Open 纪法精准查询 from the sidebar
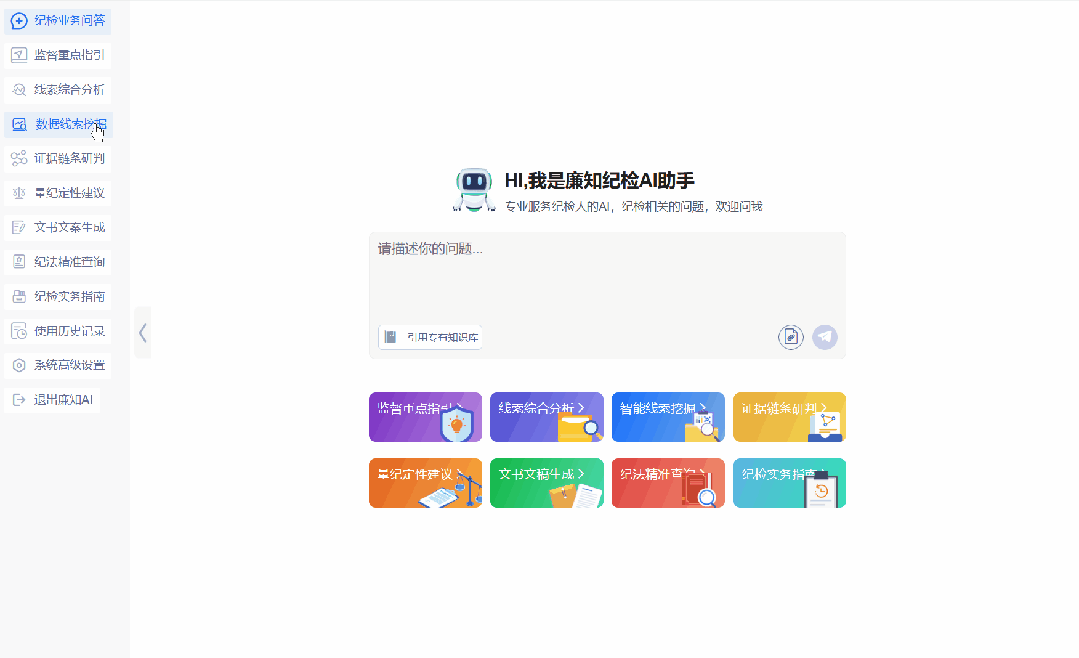1079x658 pixels. coord(58,262)
